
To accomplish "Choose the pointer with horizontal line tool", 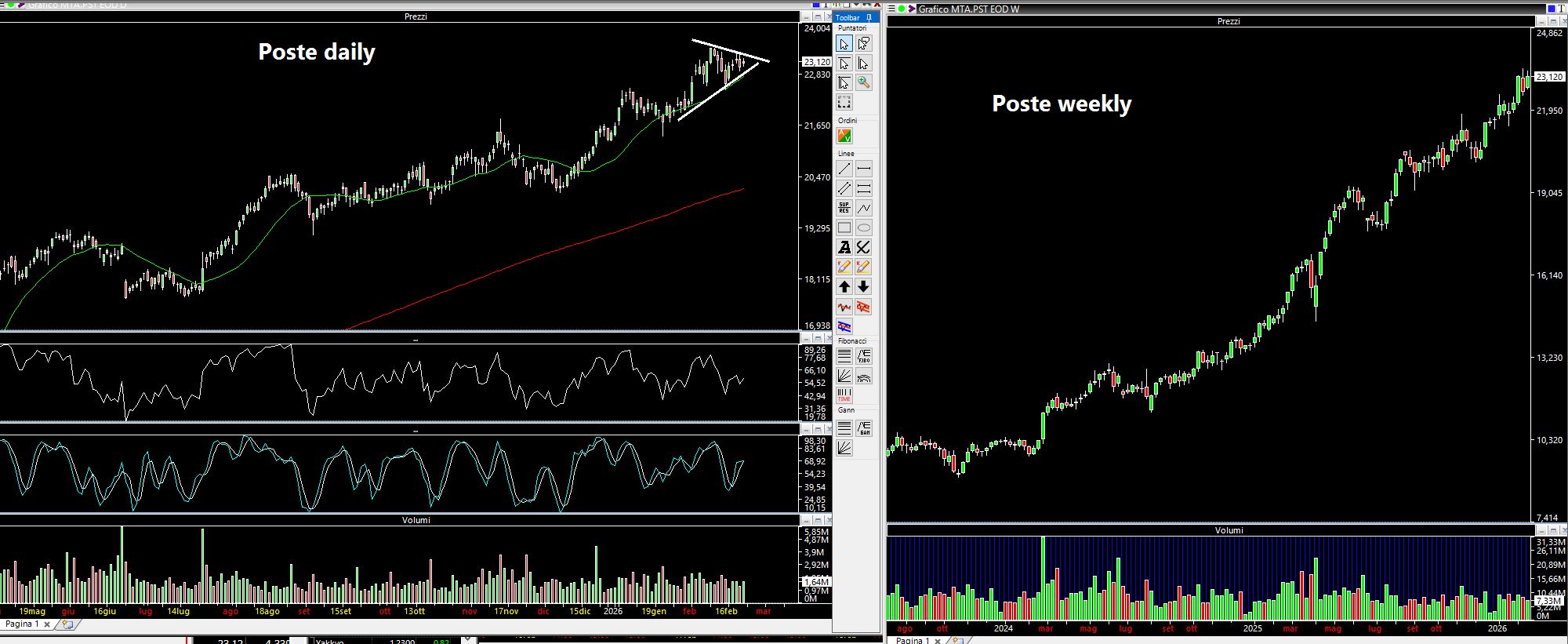I will 844,64.
